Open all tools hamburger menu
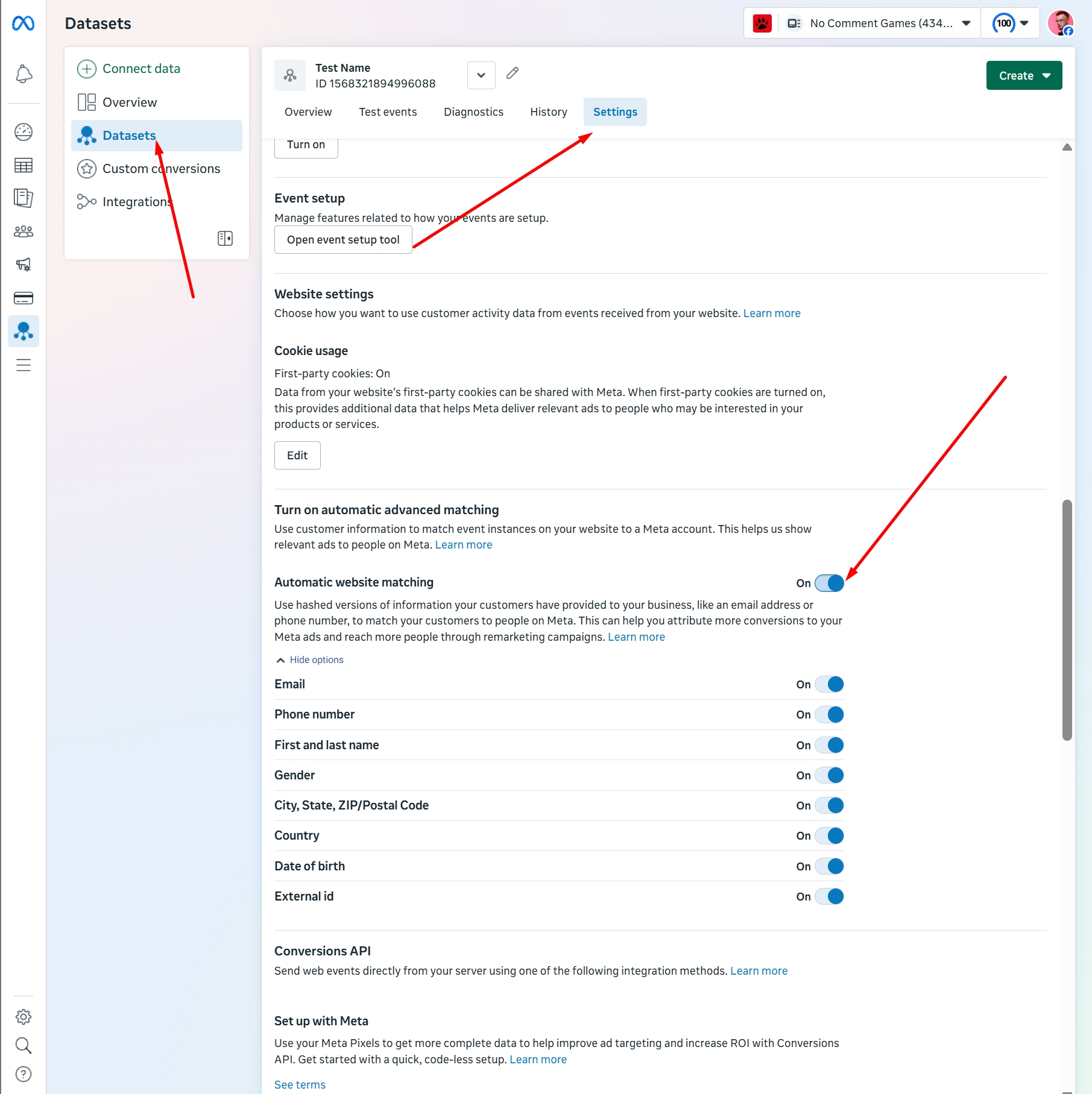This screenshot has height=1094, width=1092. click(24, 365)
